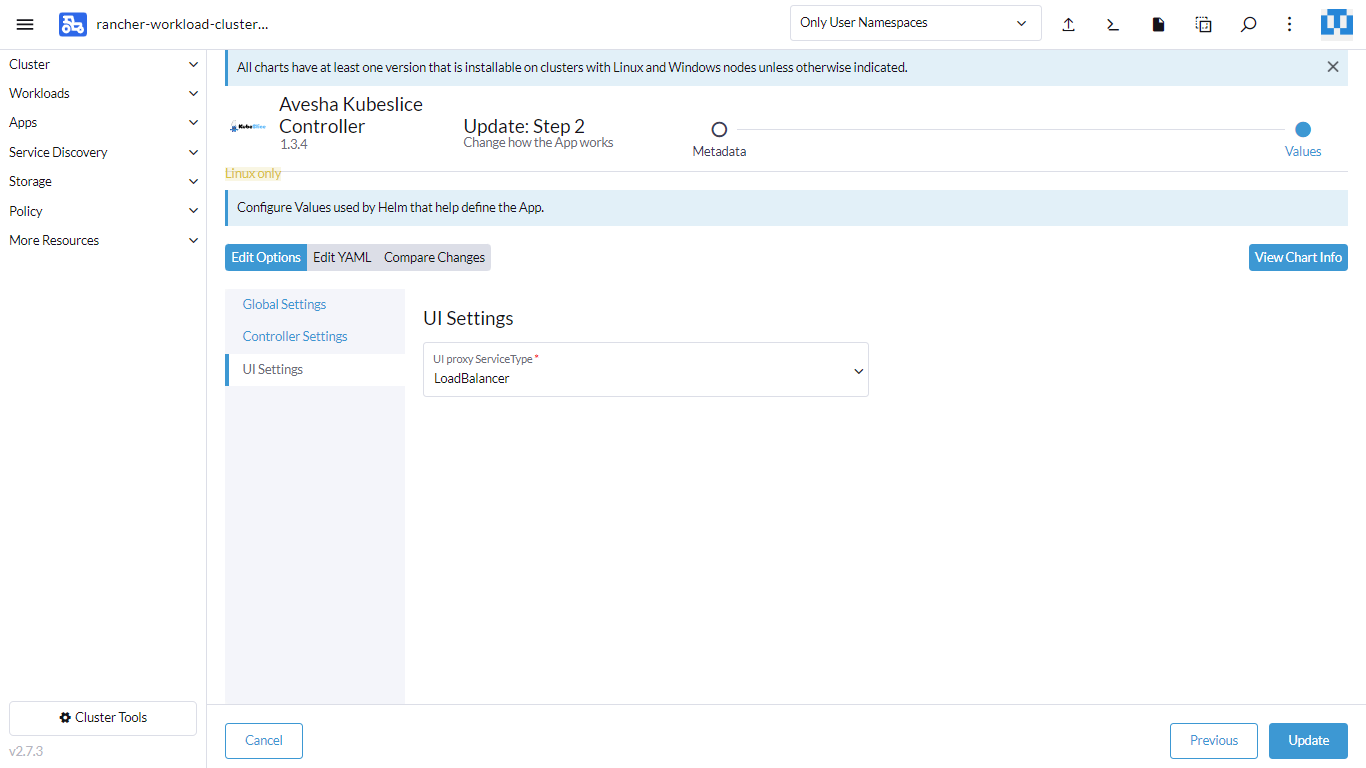This screenshot has height=768, width=1366.
Task: Click the Linux only label
Action: click(x=253, y=173)
